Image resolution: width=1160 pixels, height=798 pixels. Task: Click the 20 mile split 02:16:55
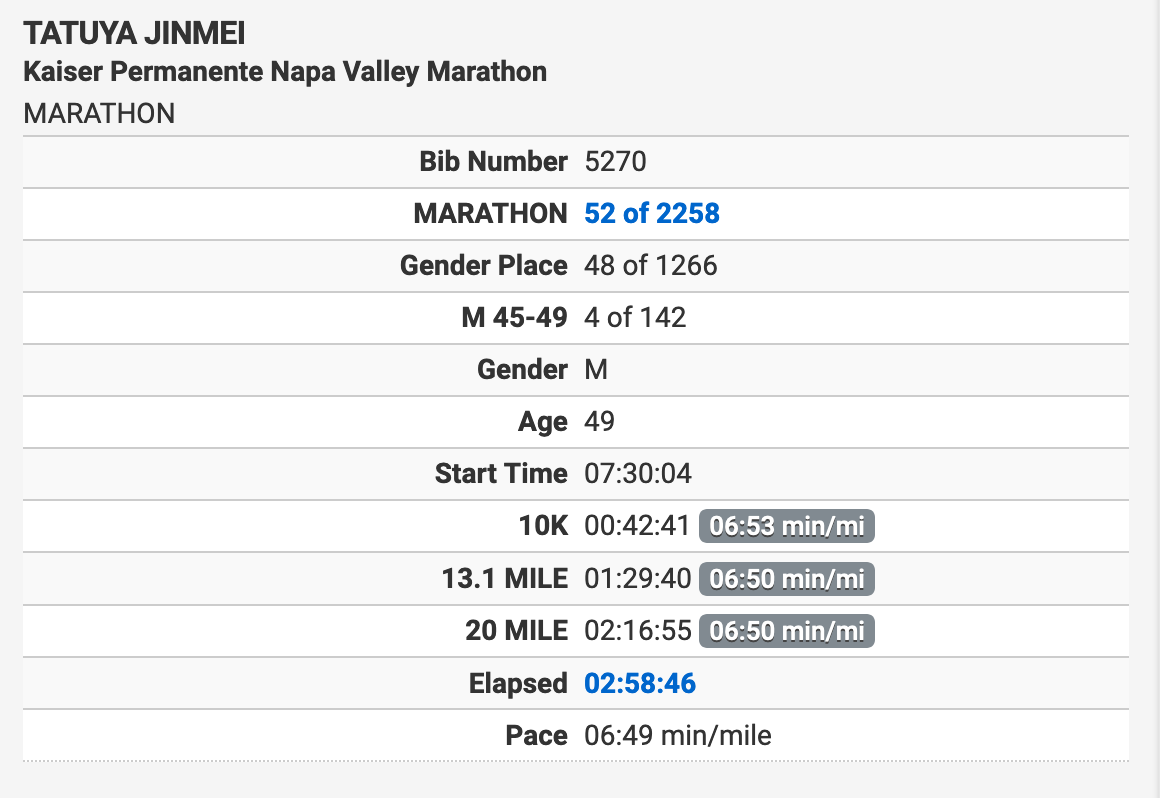pyautogui.click(x=638, y=631)
